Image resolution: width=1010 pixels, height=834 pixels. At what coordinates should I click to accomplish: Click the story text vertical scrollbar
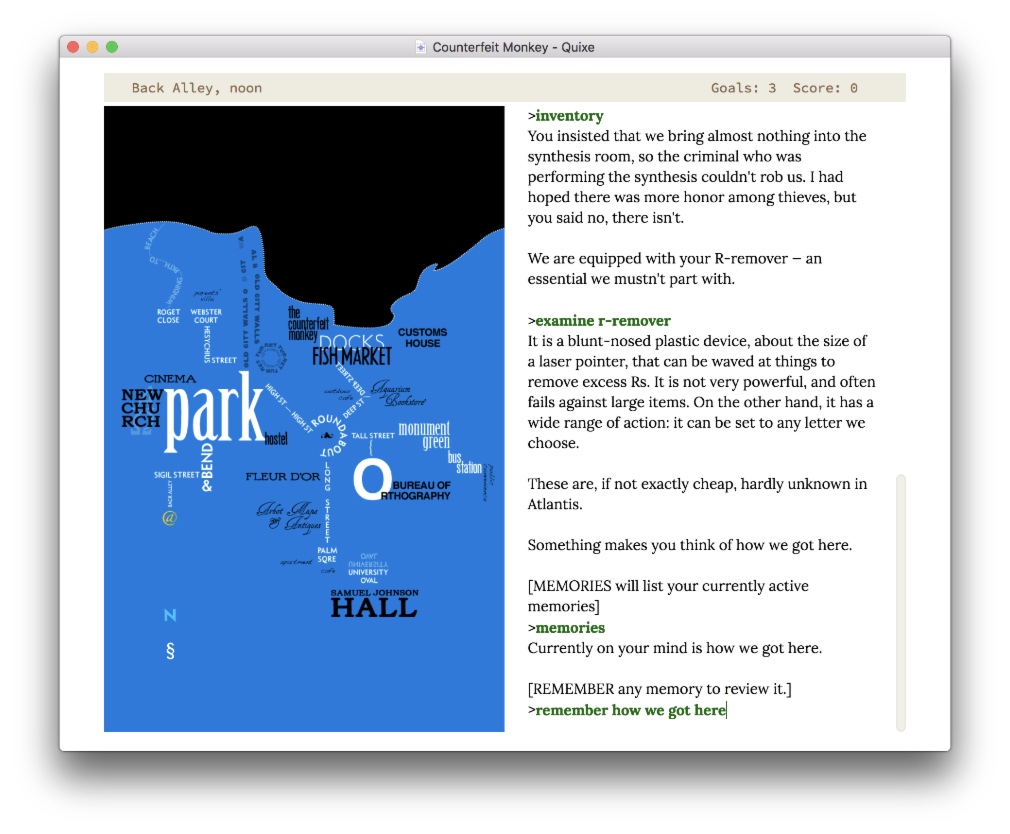901,600
